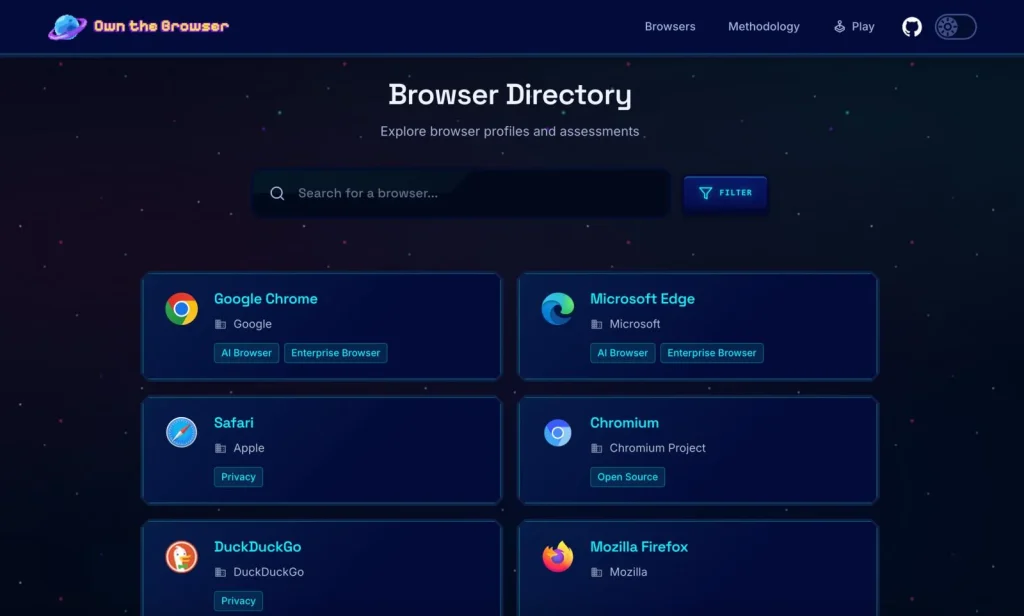1024x616 pixels.
Task: Click the Safari compass logo
Action: 182,432
